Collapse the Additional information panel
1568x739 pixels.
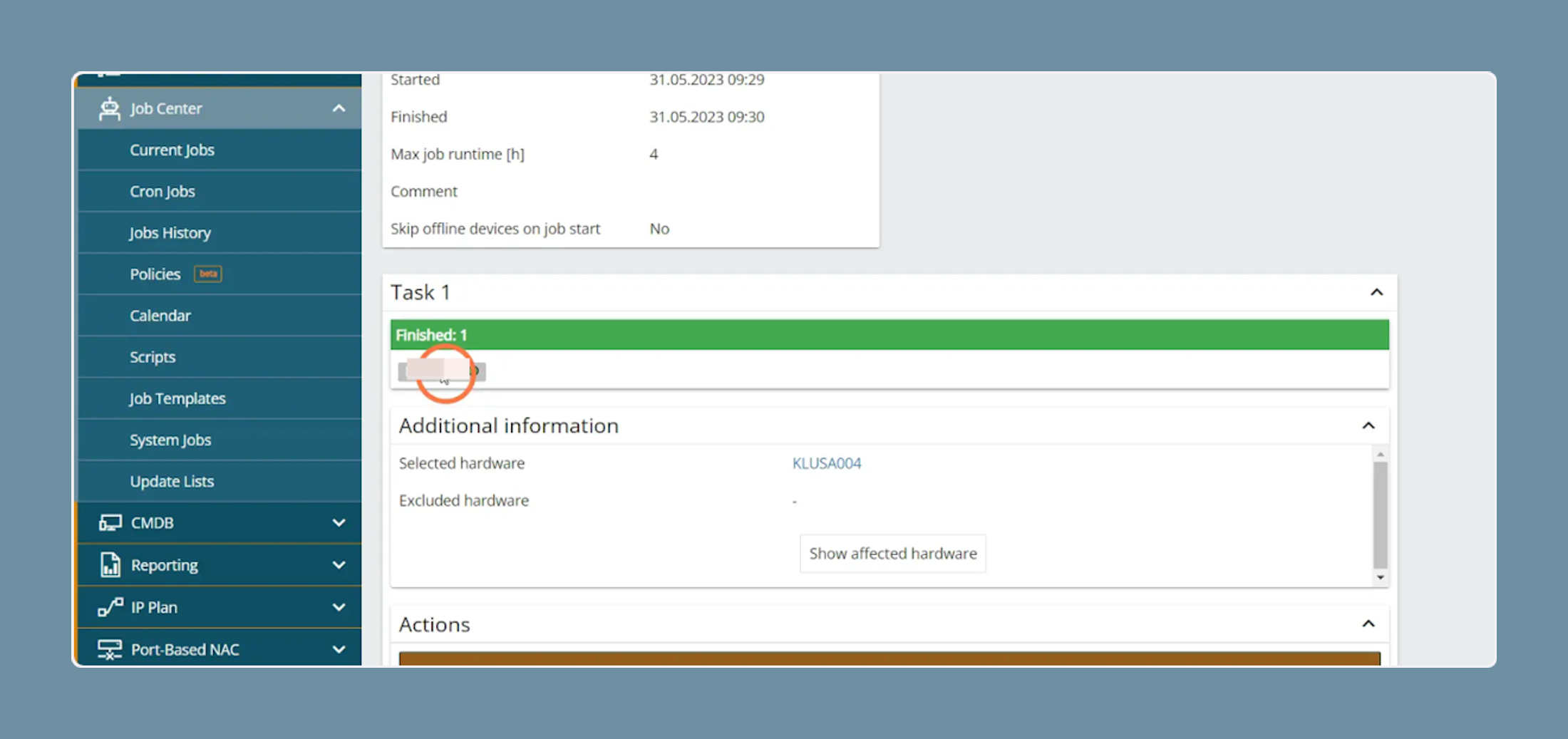(x=1368, y=425)
